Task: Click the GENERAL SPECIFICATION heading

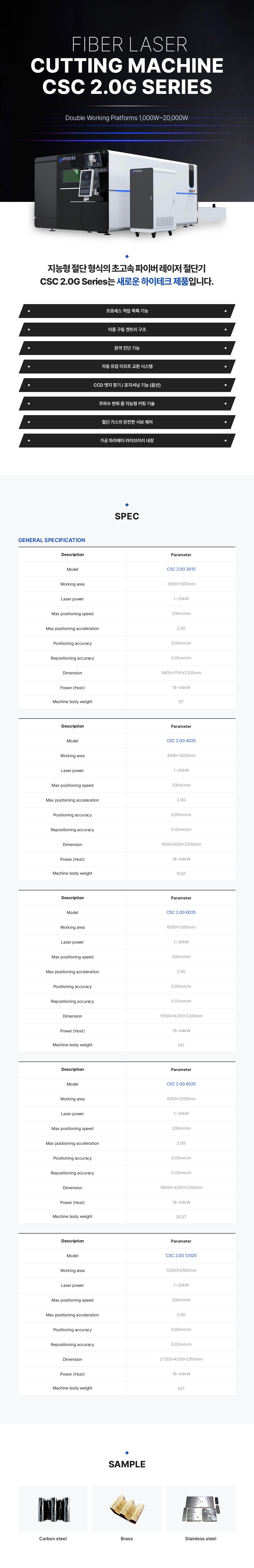Action: [x=52, y=540]
